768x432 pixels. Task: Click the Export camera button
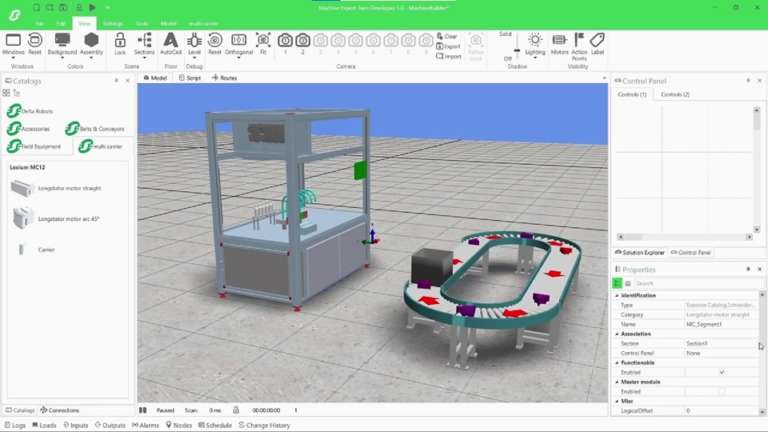point(448,46)
